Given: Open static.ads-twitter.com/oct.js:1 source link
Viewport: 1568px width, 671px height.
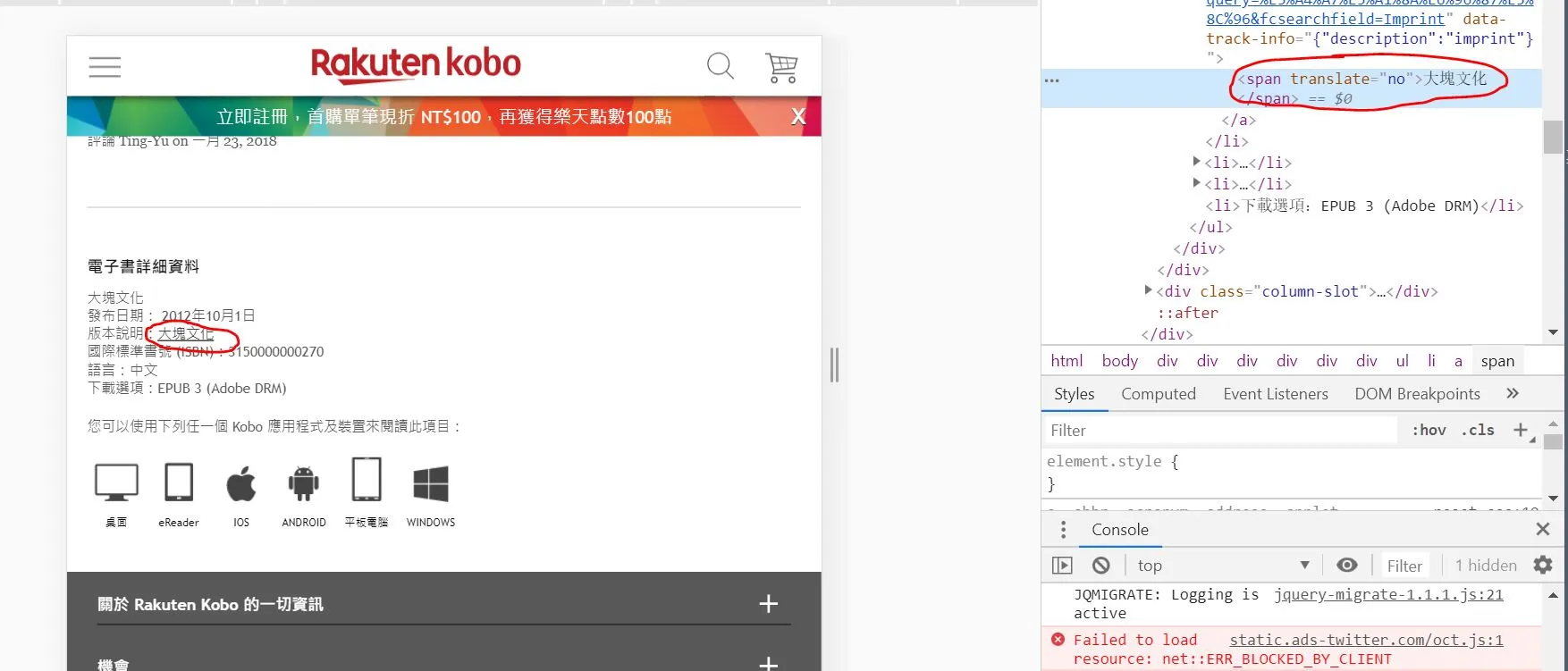Looking at the screenshot, I should [x=1366, y=640].
